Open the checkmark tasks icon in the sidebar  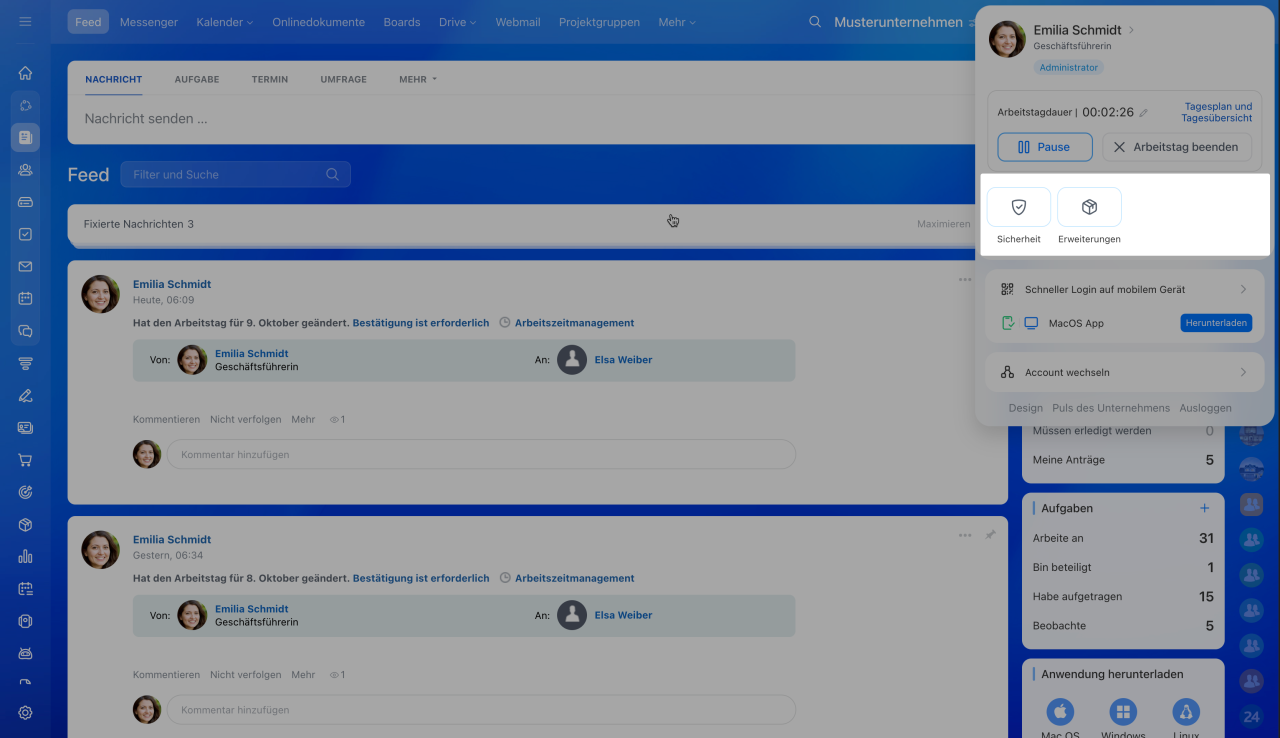(25, 234)
